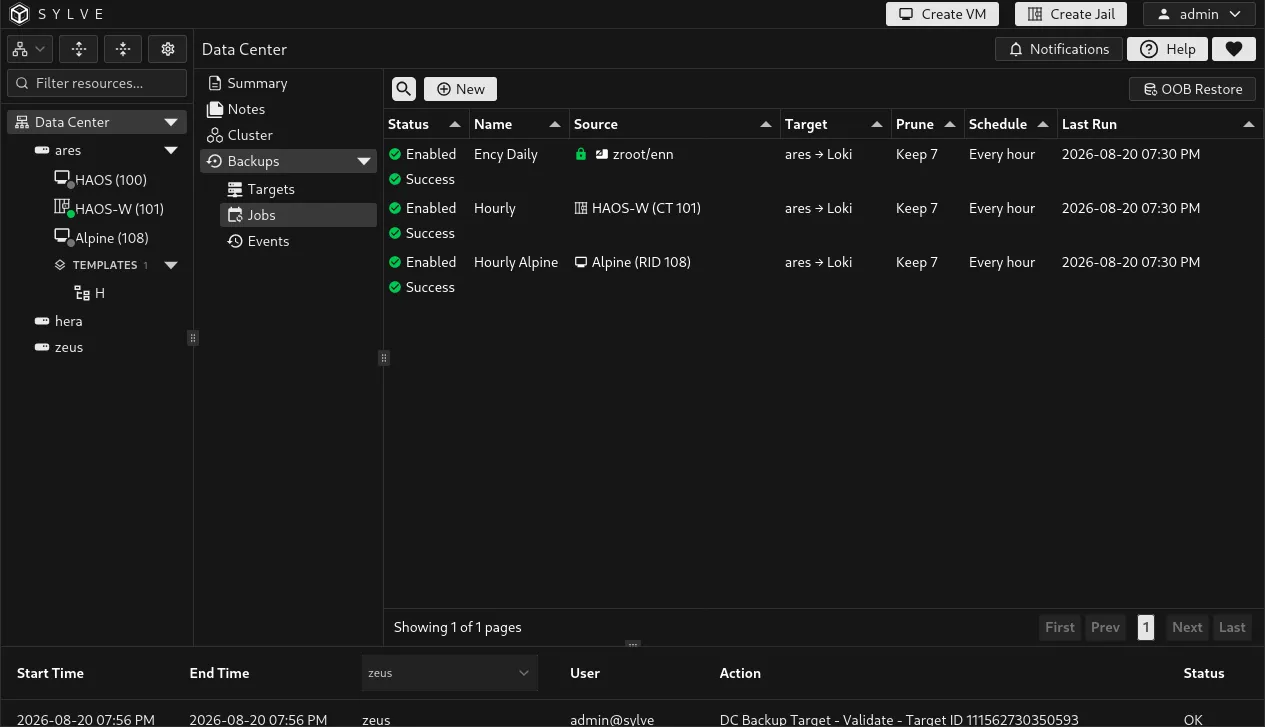This screenshot has width=1265, height=727.
Task: Open the admin user dropdown
Action: [1199, 14]
